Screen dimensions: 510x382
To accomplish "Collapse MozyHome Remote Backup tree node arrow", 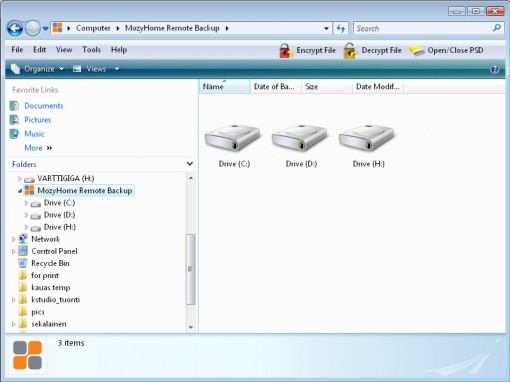I will click(x=20, y=191).
